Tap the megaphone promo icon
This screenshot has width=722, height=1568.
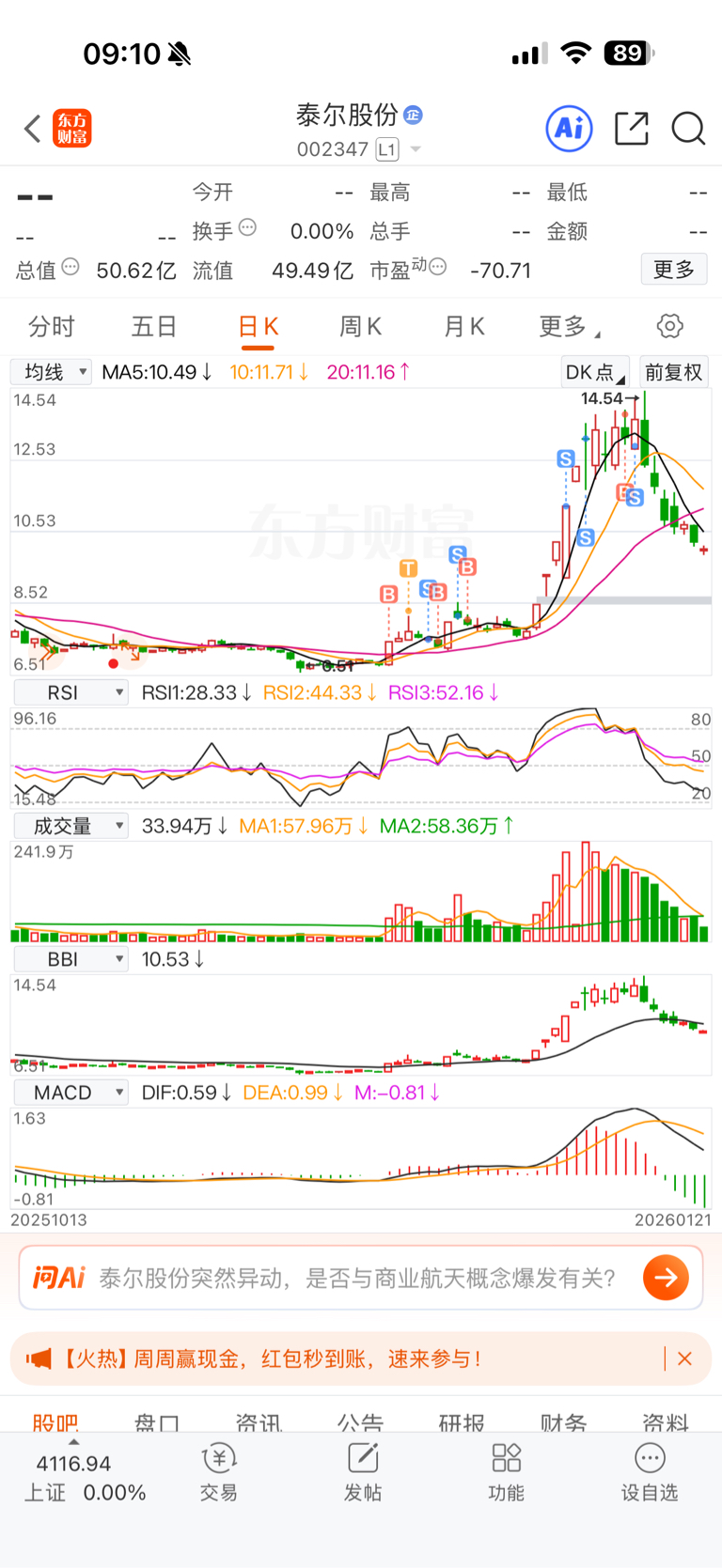[39, 1358]
